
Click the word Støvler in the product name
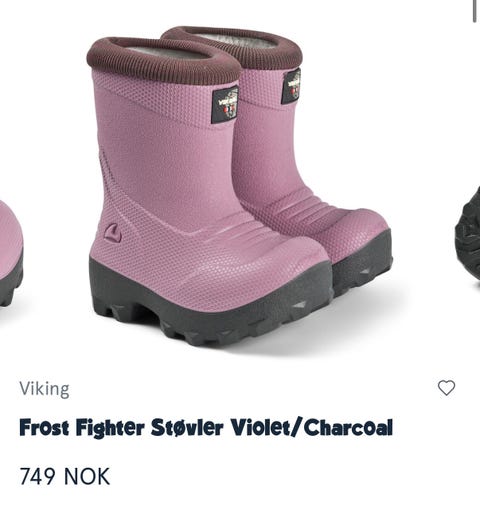(x=187, y=427)
